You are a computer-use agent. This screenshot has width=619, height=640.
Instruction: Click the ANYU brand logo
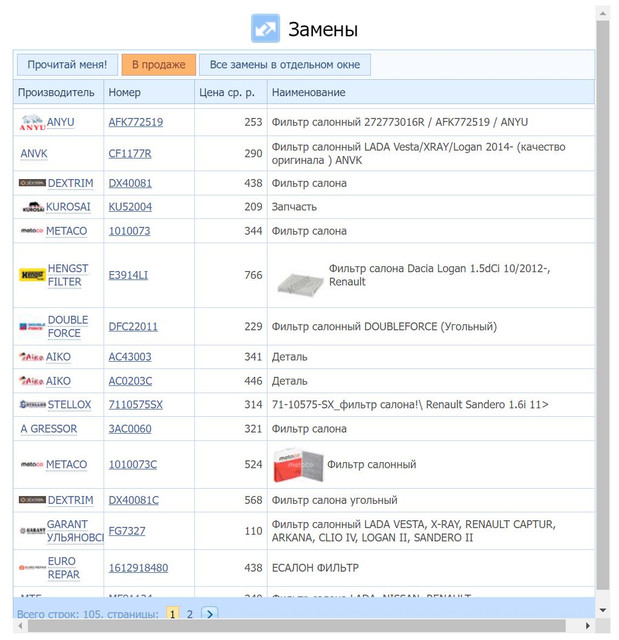pyautogui.click(x=32, y=122)
